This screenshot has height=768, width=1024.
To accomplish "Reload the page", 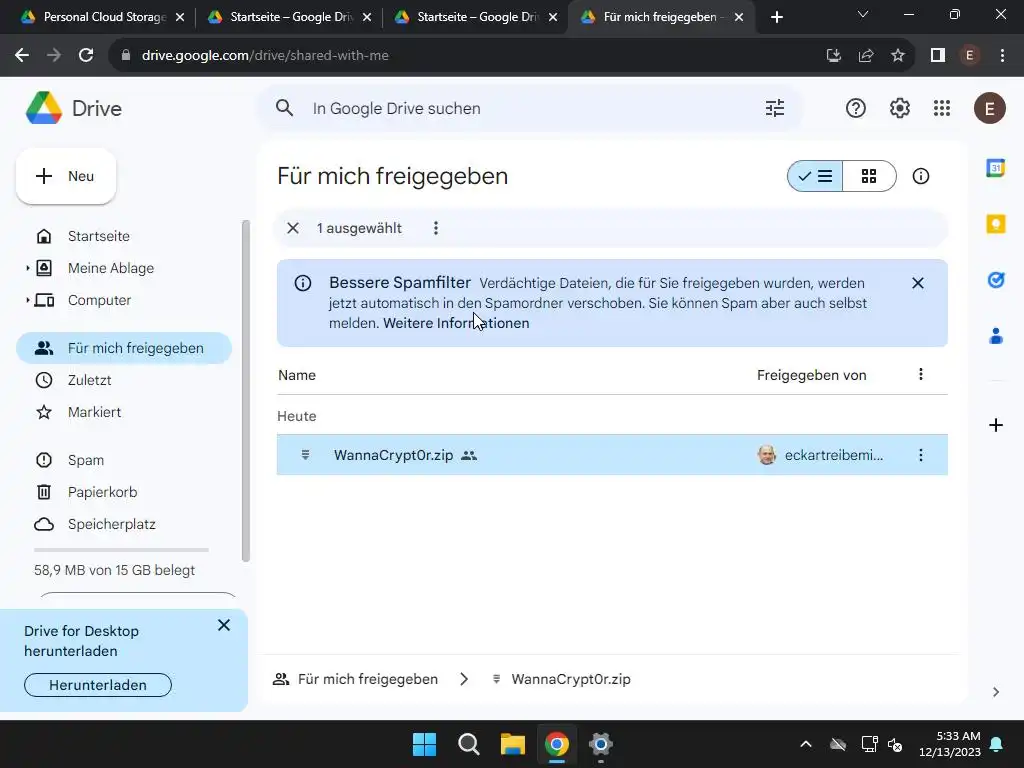I will [x=86, y=56].
